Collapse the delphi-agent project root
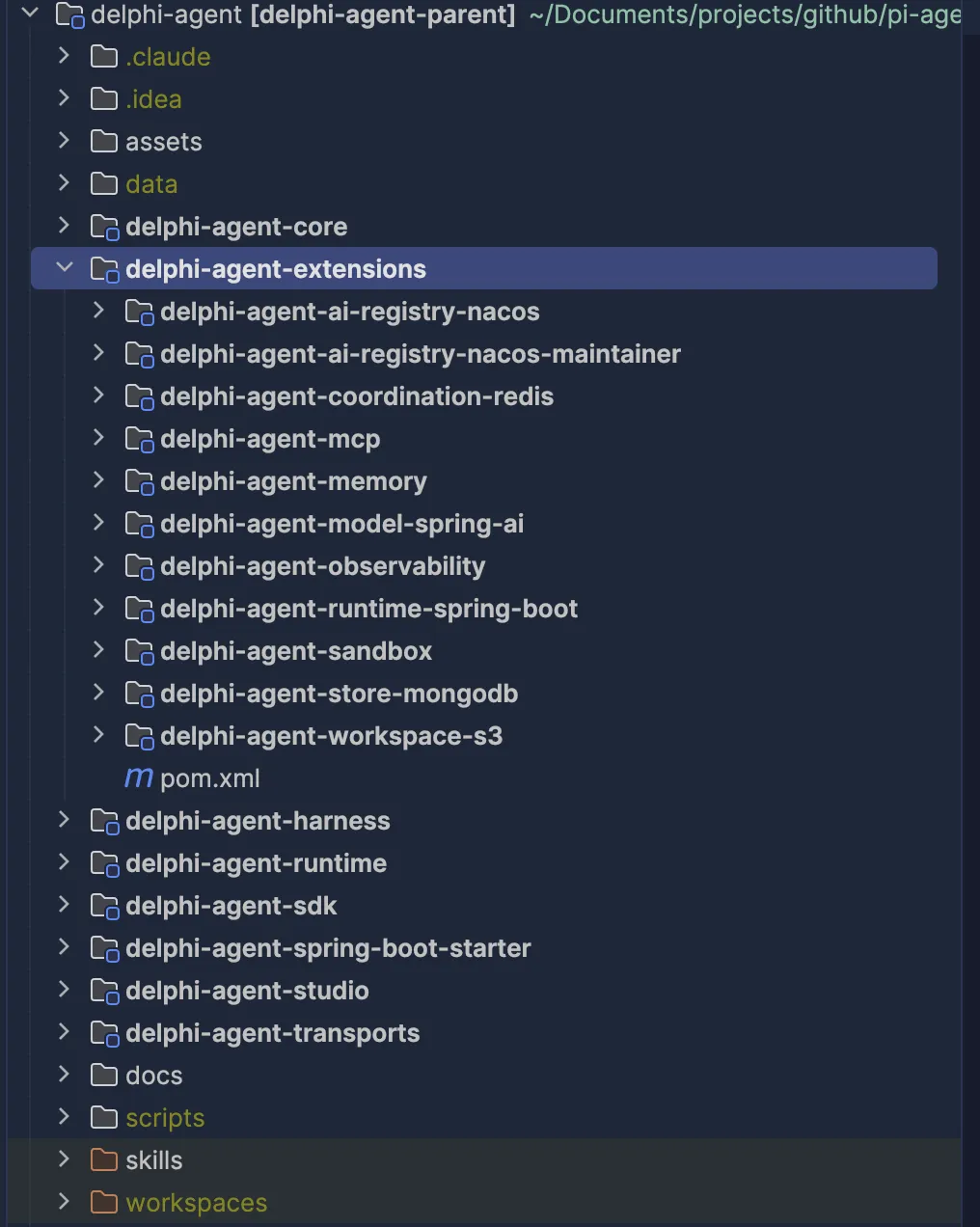The width and height of the screenshot is (980, 1227). (30, 14)
